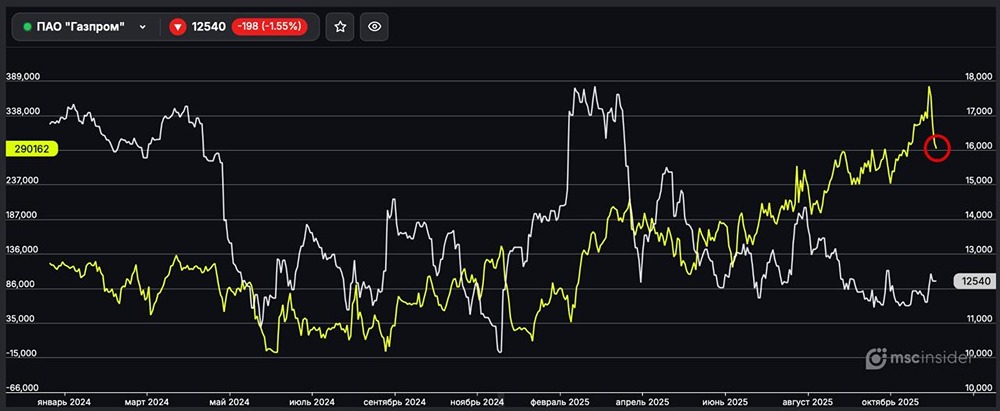1000x411 pixels.
Task: Click the red circle marker on chart
Action: click(937, 147)
